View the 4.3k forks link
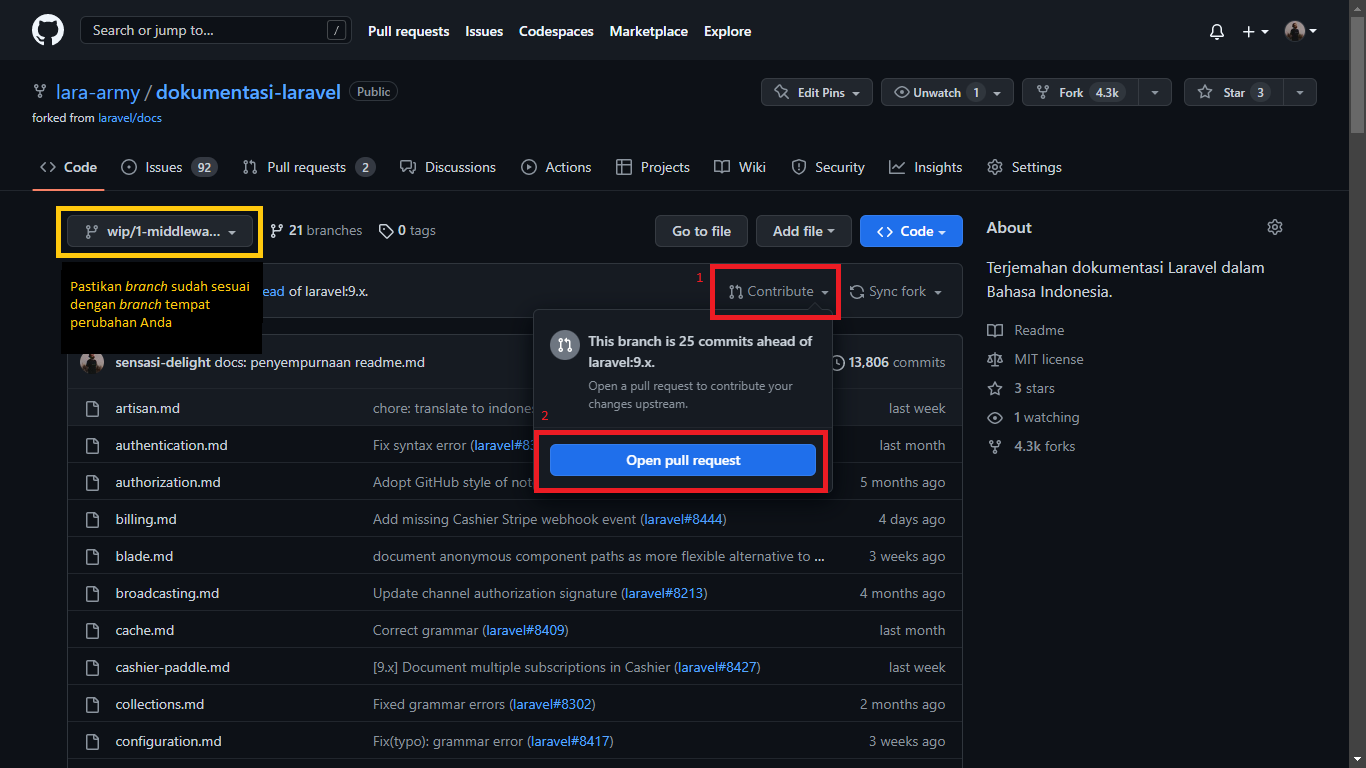 (x=1031, y=446)
